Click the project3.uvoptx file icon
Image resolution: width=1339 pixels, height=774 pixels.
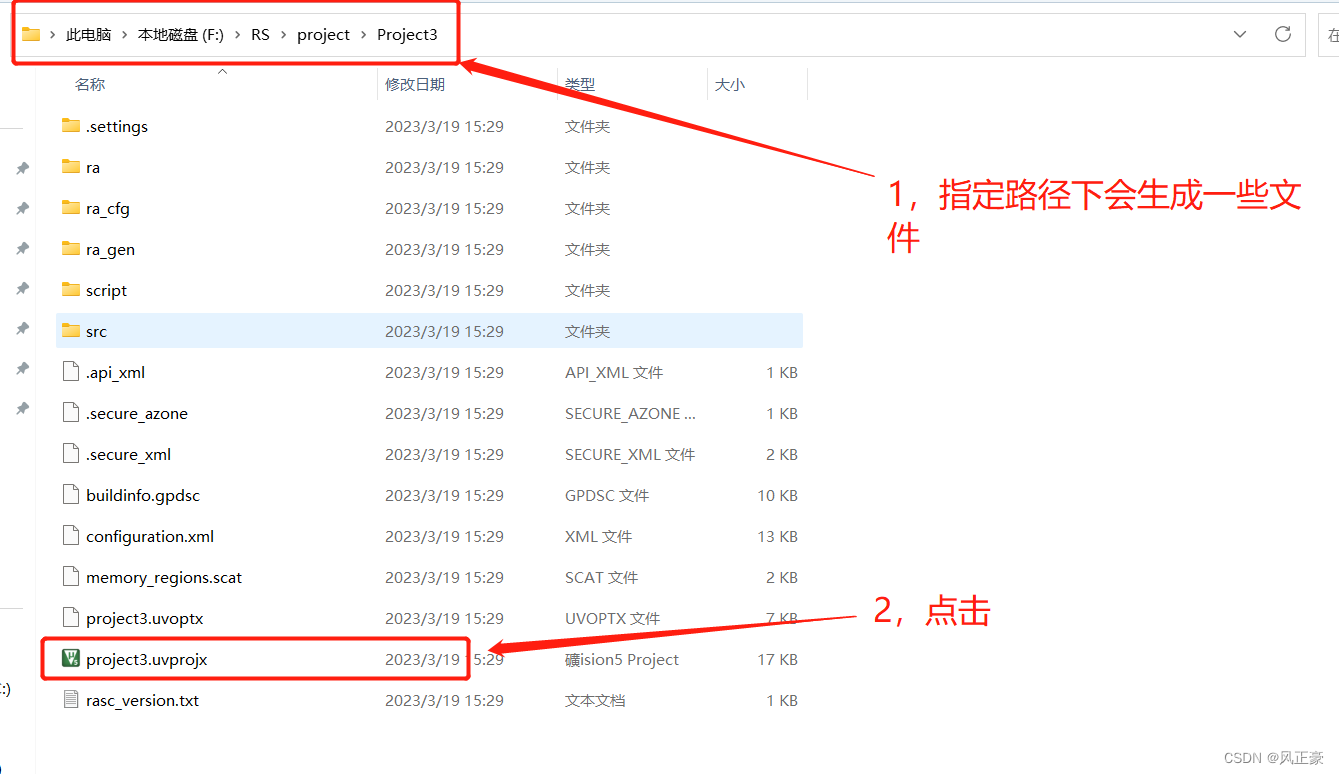tap(70, 618)
